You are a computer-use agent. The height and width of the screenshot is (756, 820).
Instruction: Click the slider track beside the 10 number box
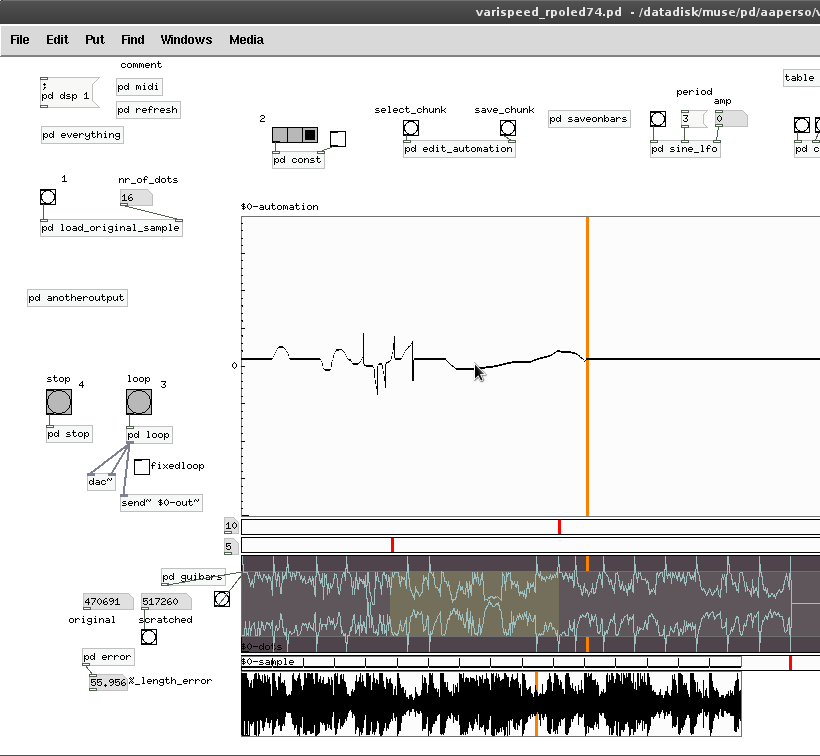[530, 526]
